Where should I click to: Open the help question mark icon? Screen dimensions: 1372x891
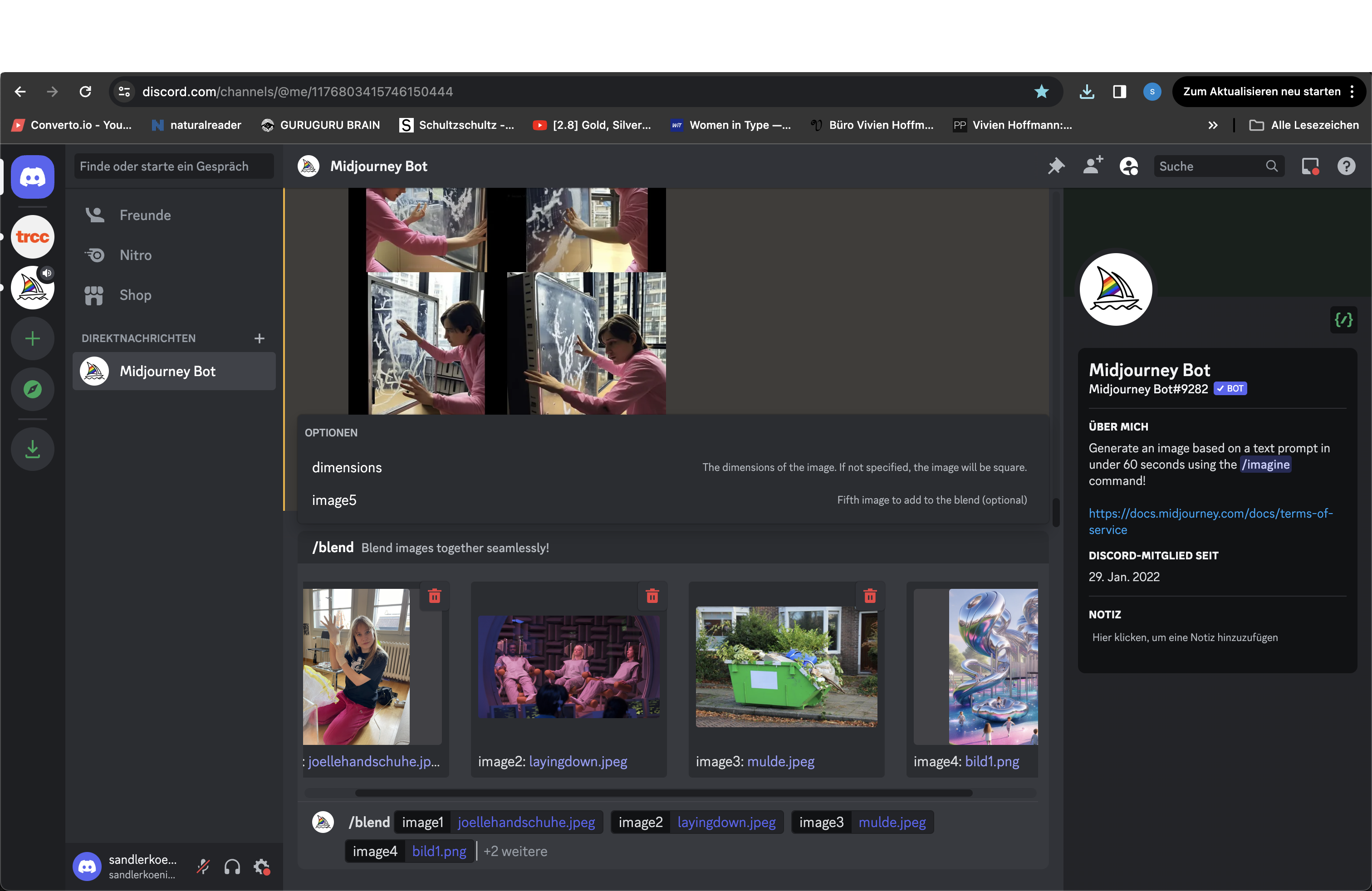1347,166
